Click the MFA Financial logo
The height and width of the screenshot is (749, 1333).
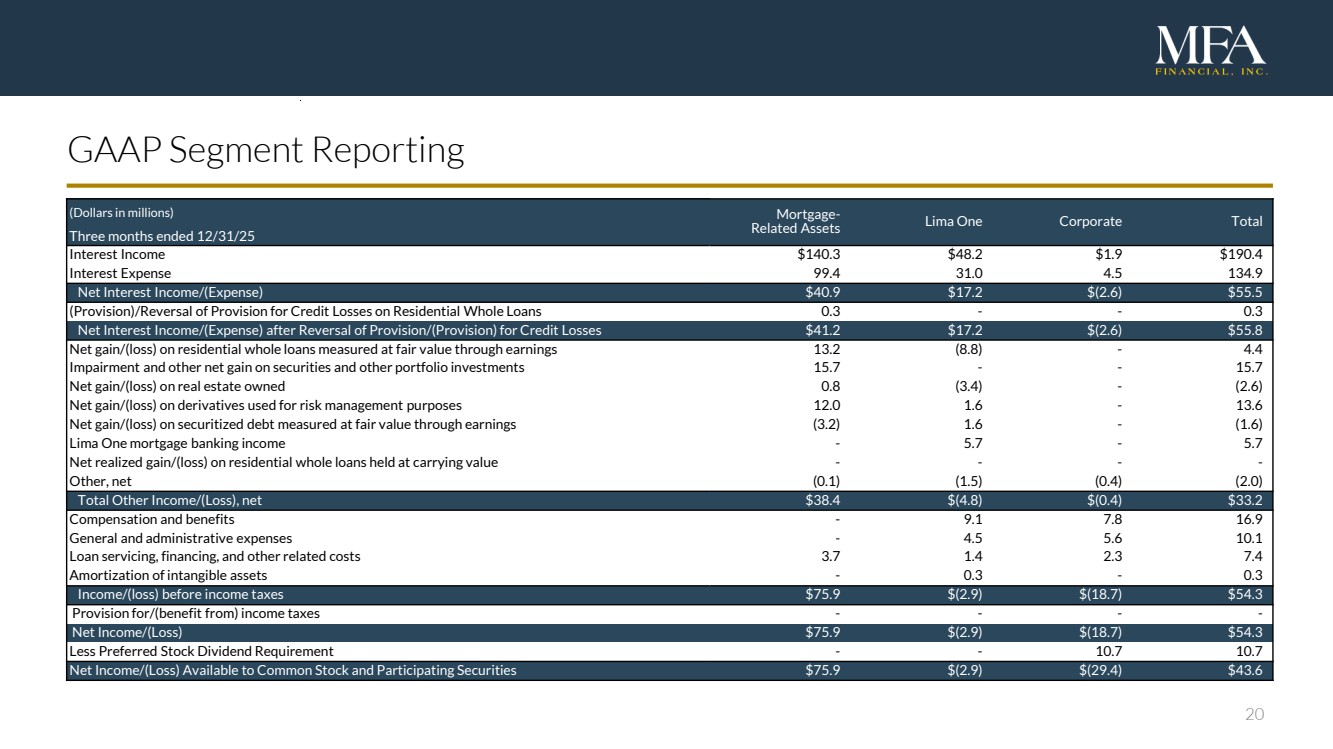1211,51
